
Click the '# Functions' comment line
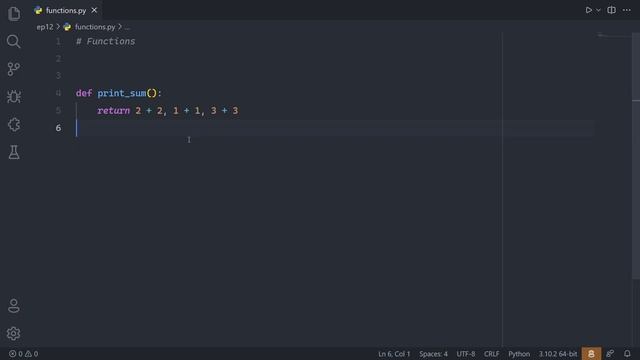(x=105, y=41)
